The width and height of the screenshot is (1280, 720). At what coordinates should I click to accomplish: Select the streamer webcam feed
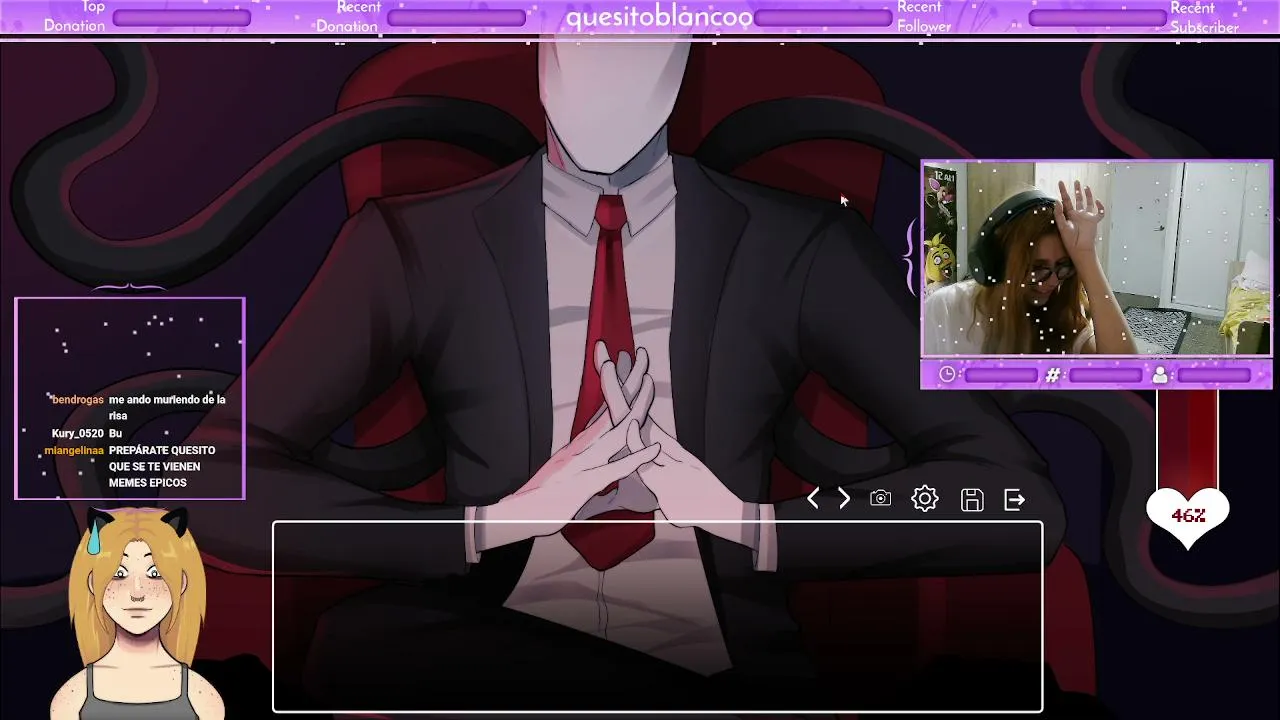point(1097,258)
